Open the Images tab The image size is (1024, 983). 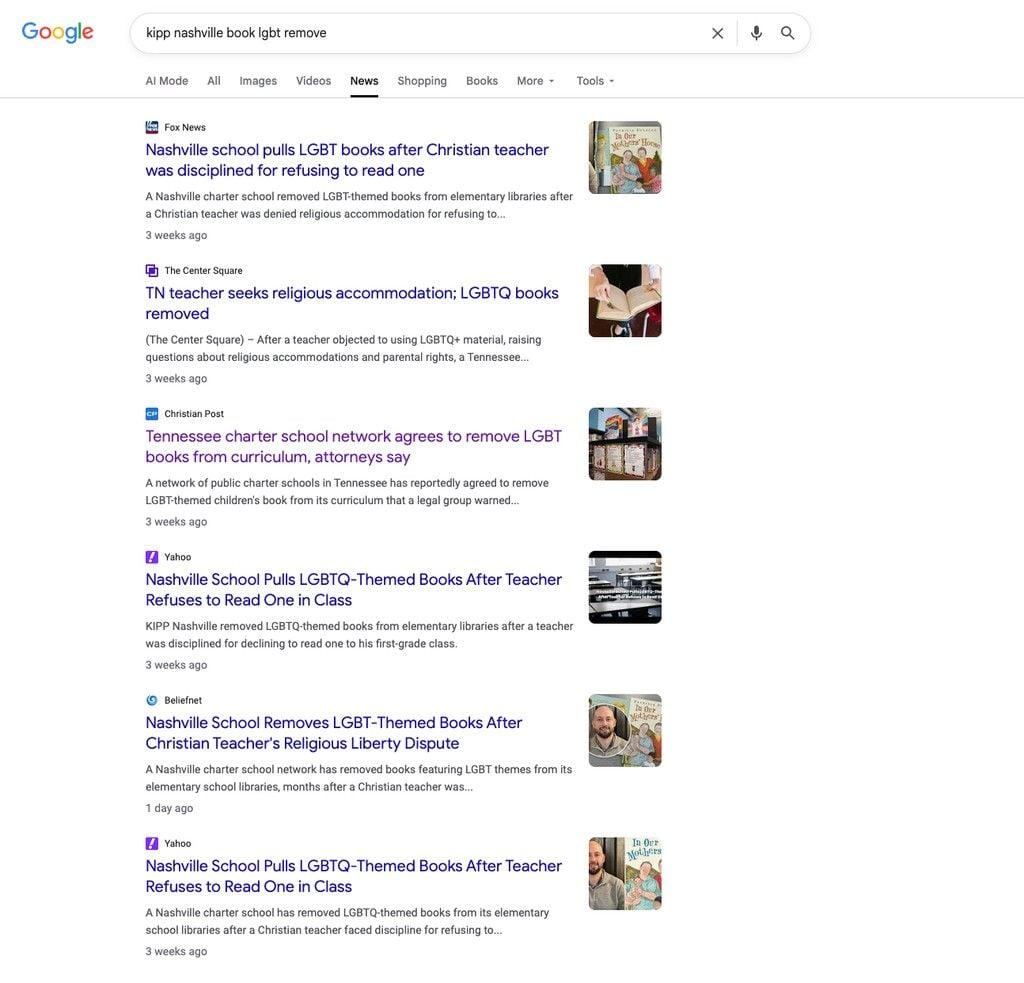pos(258,81)
